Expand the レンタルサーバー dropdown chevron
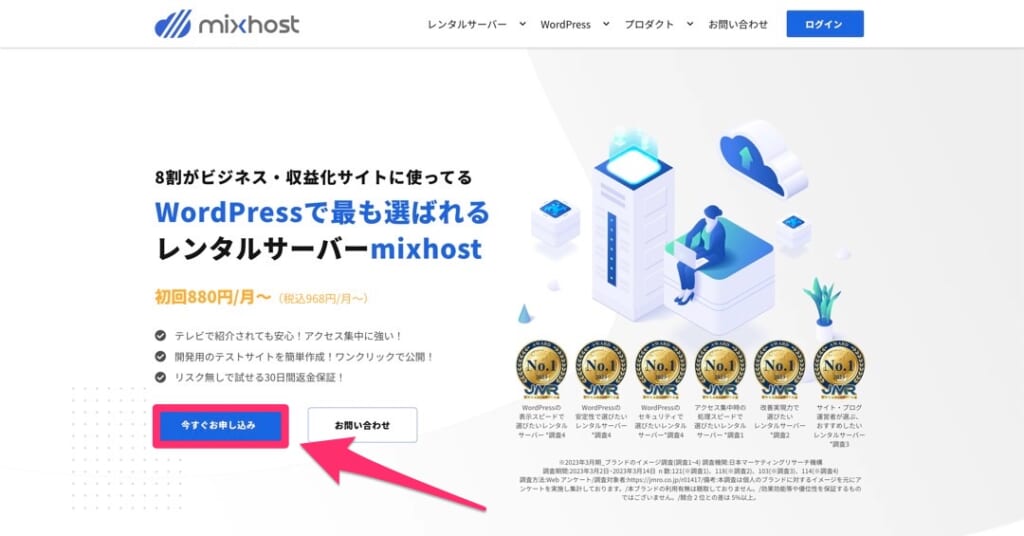The height and width of the screenshot is (536, 1024). (x=522, y=24)
